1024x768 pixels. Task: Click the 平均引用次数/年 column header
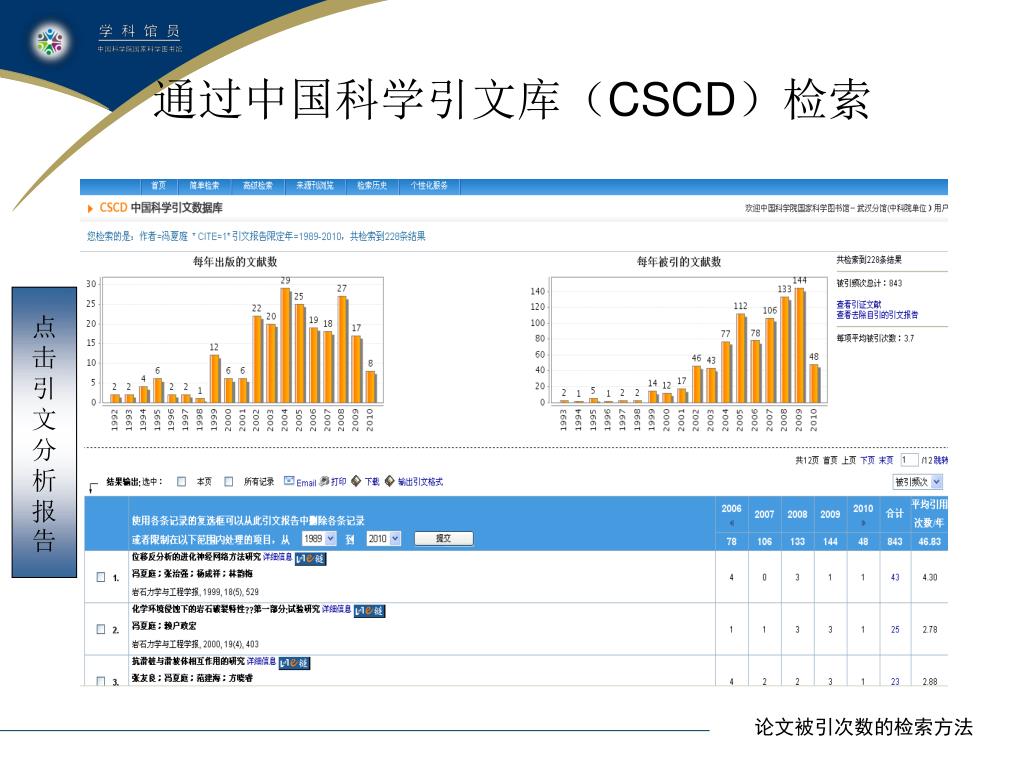point(929,514)
